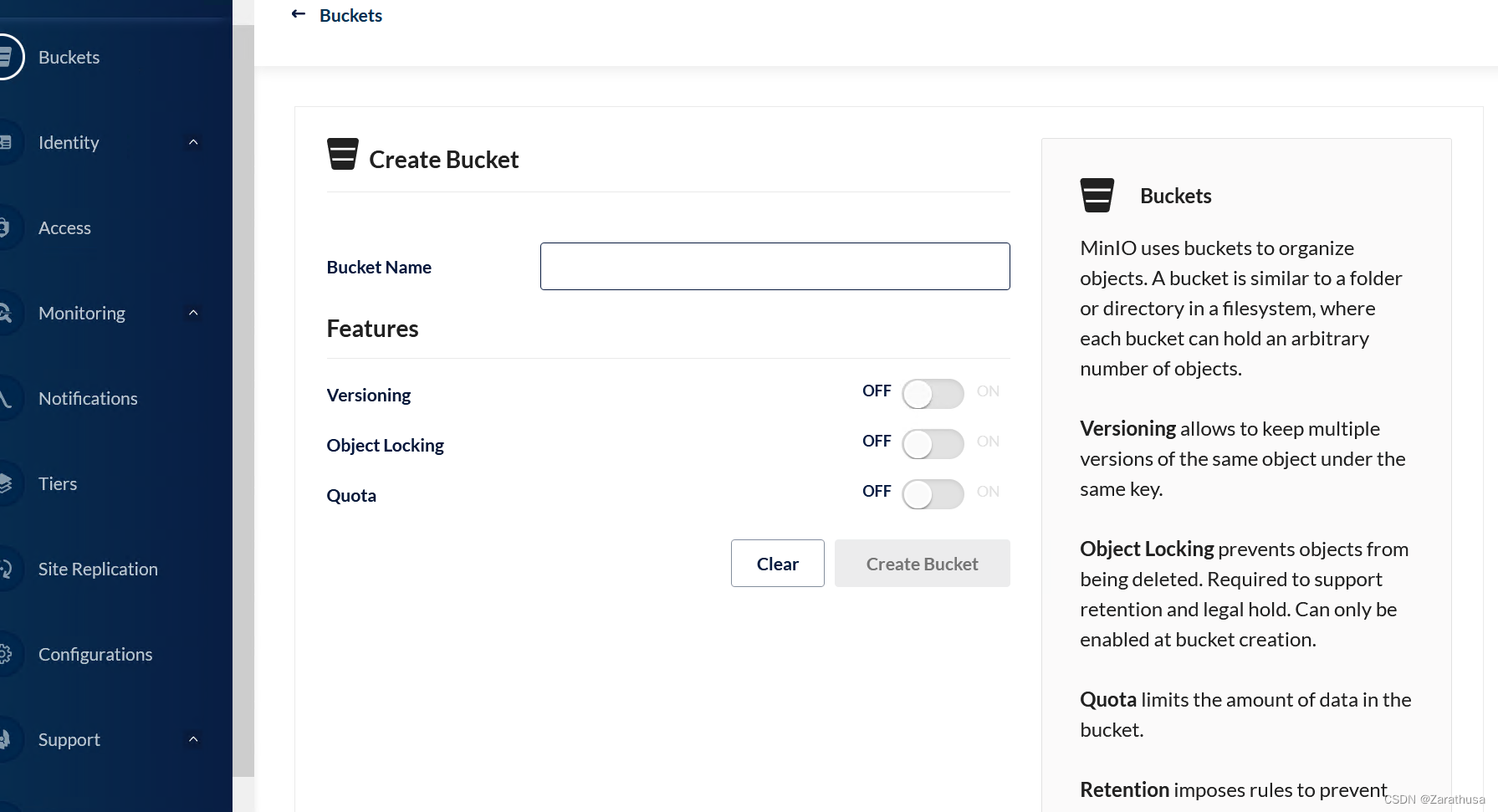Click the bold Retention term in help text
The width and height of the screenshot is (1498, 812).
click(x=1124, y=789)
